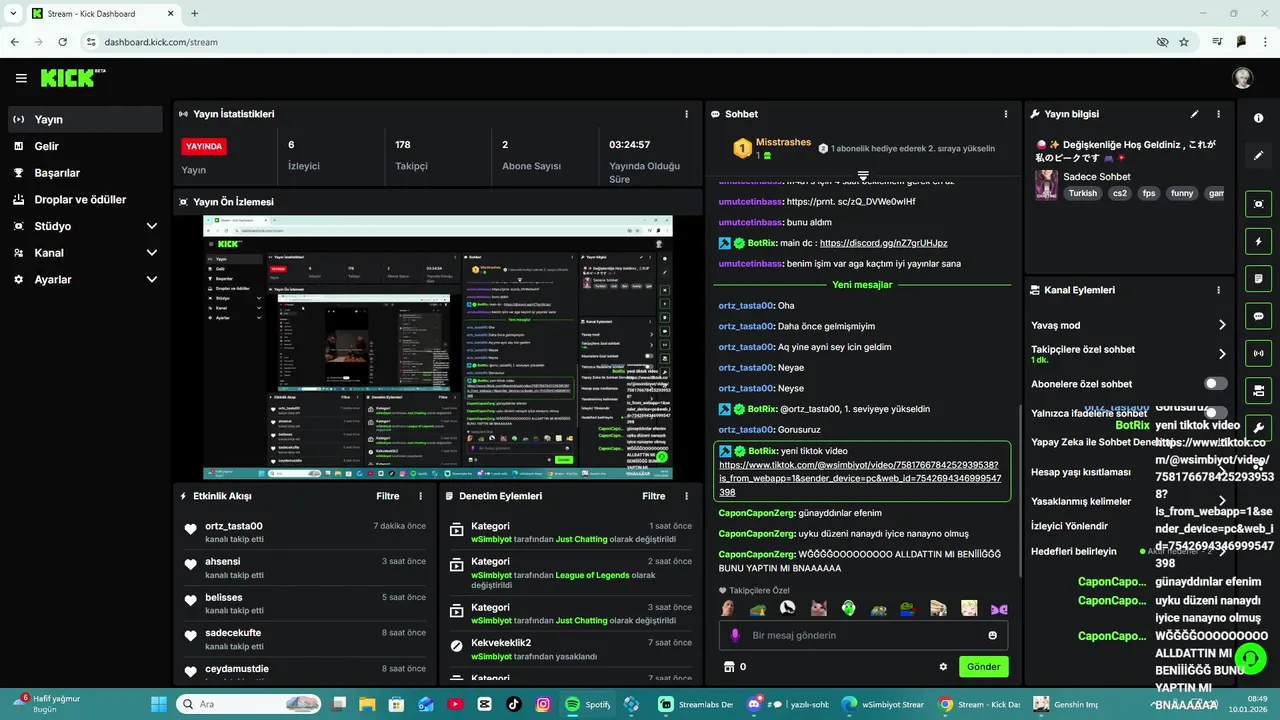Click the wrench icon in right sidebar

1258,428
